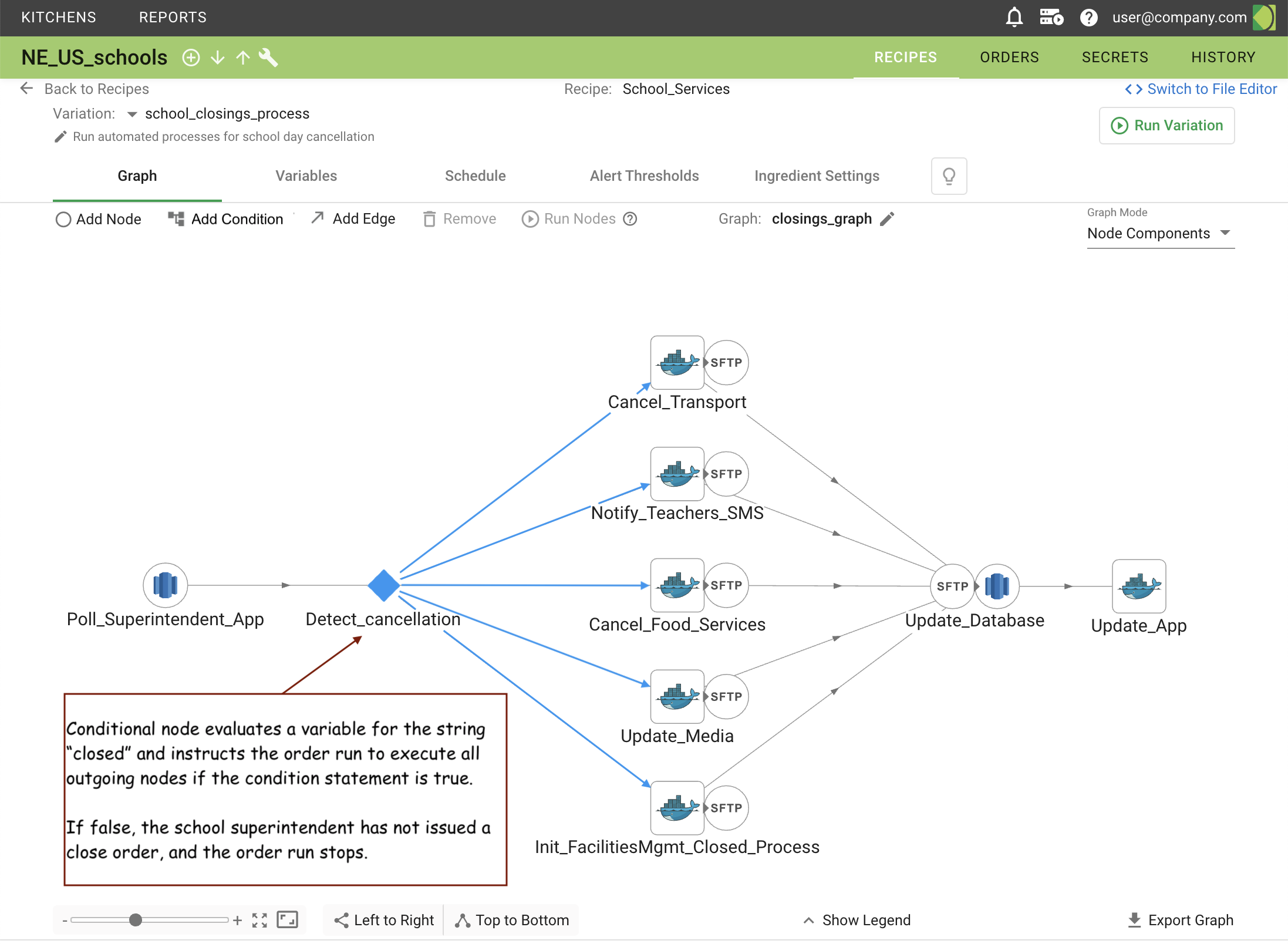The height and width of the screenshot is (944, 1288).
Task: Expand the Variation selector arrow
Action: tap(132, 114)
